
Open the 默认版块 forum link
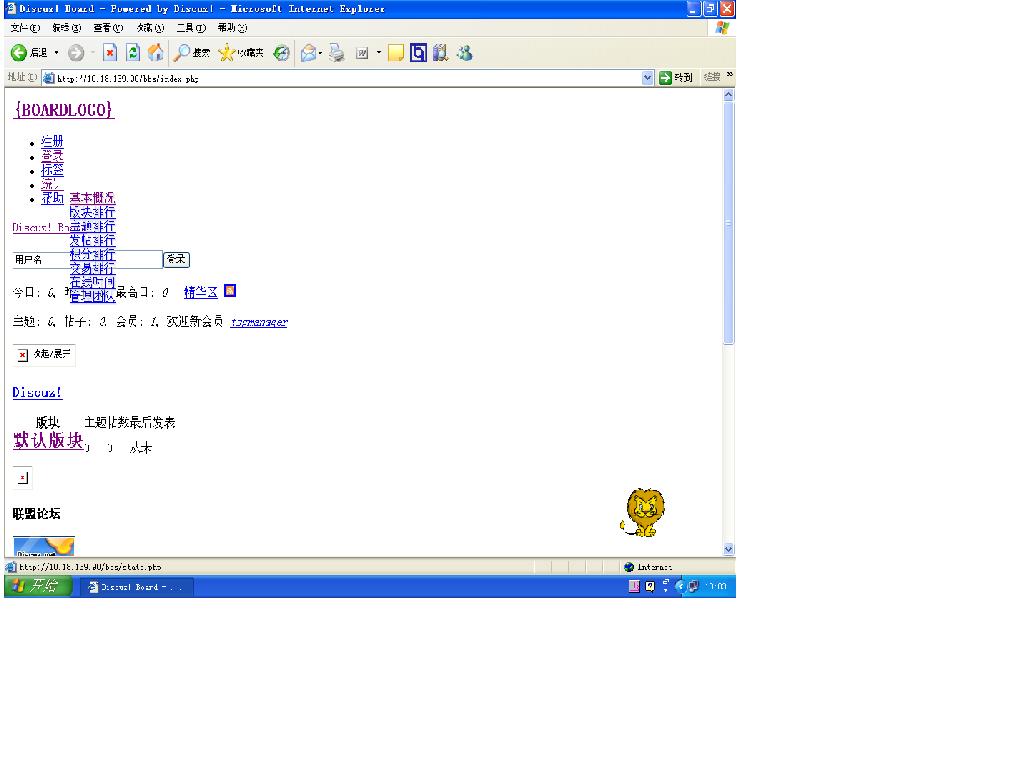click(x=48, y=441)
